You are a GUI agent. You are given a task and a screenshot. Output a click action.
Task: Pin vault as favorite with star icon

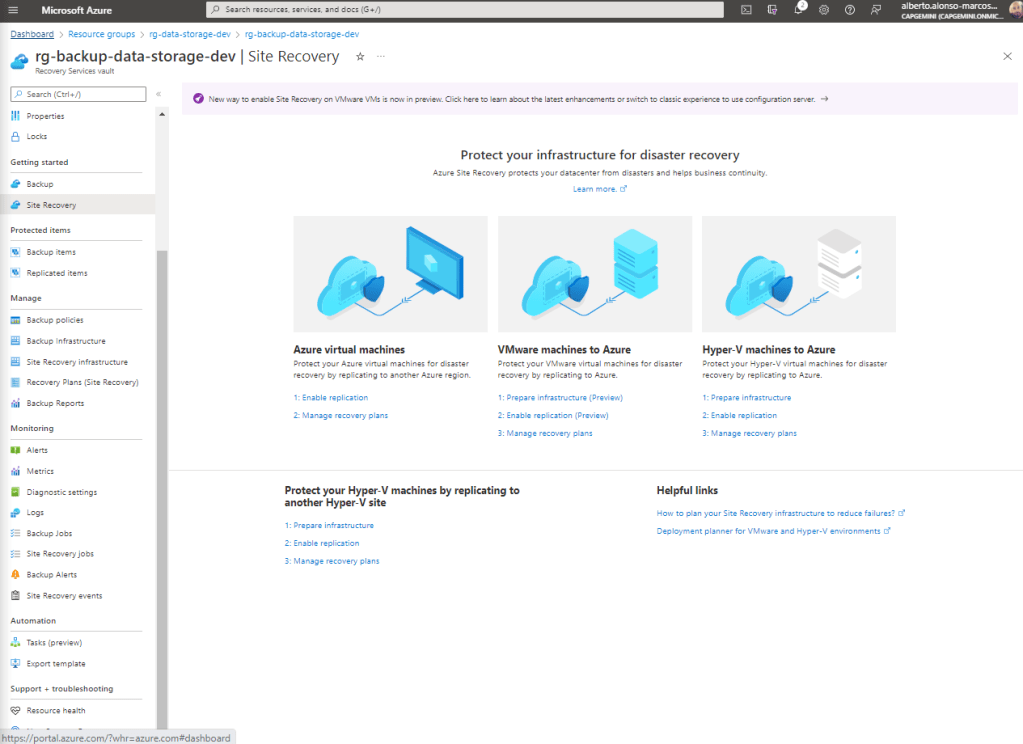(x=360, y=57)
